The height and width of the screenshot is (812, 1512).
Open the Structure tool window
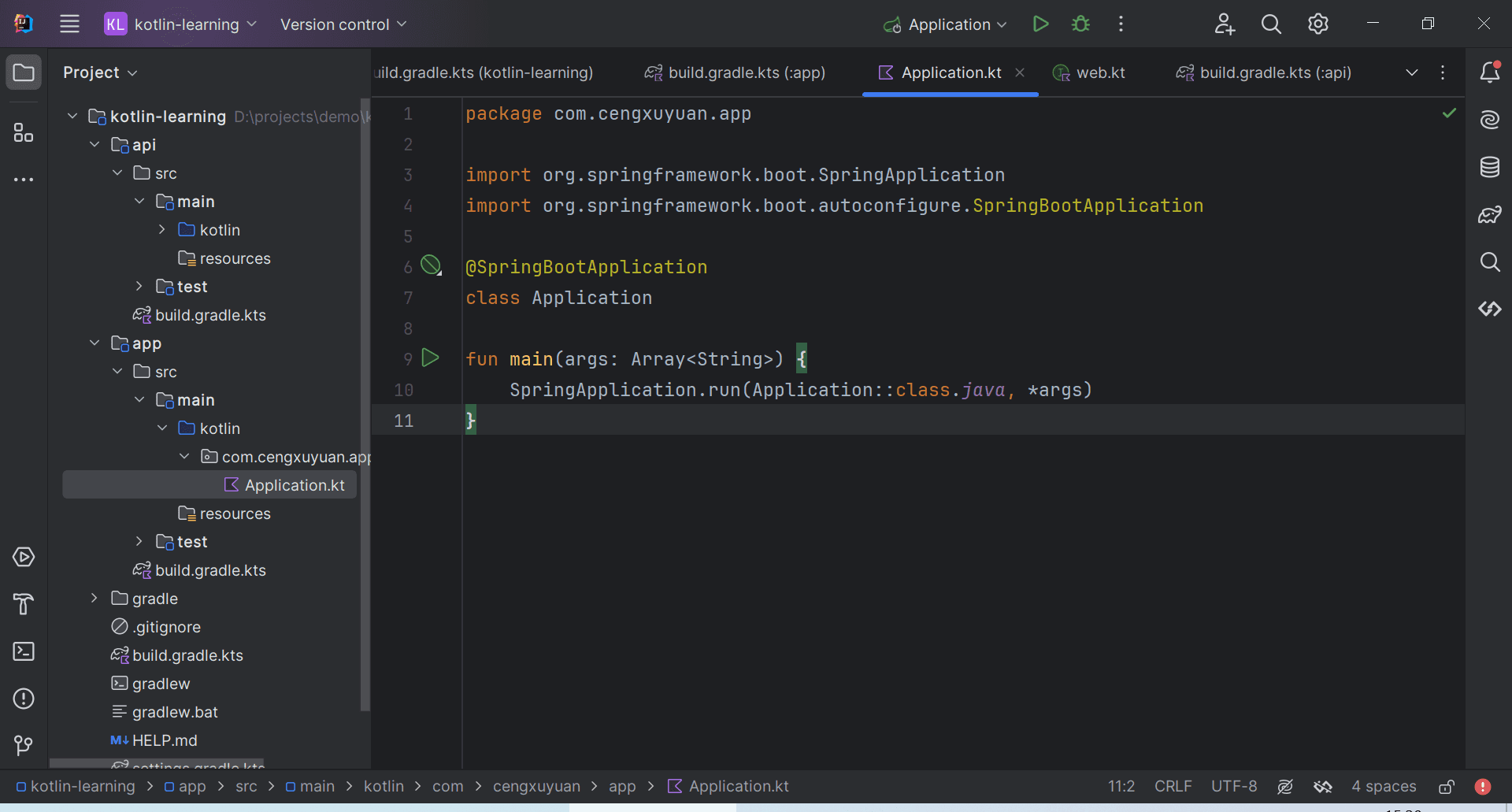24,132
